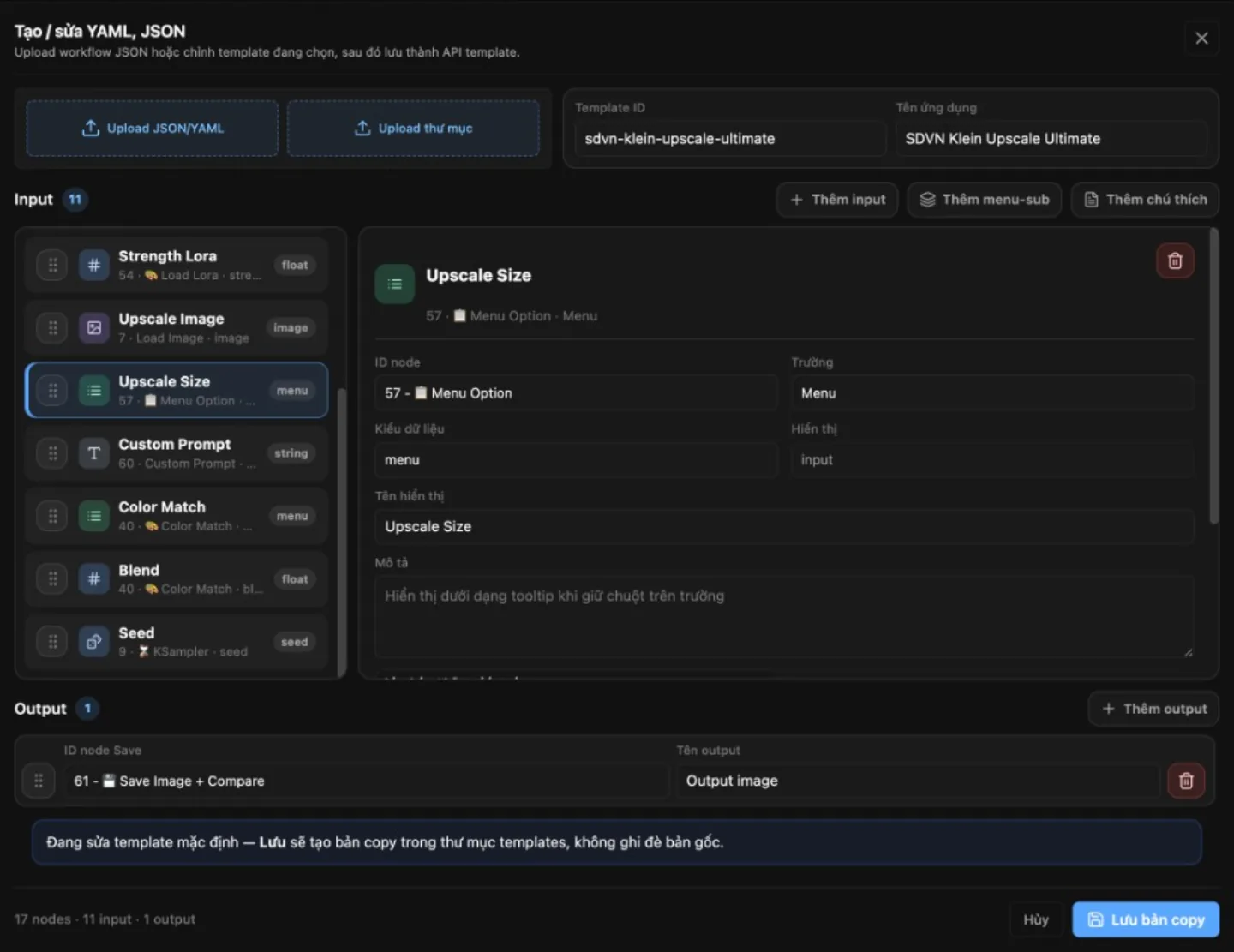Click drag handle of Blend row

(52, 578)
